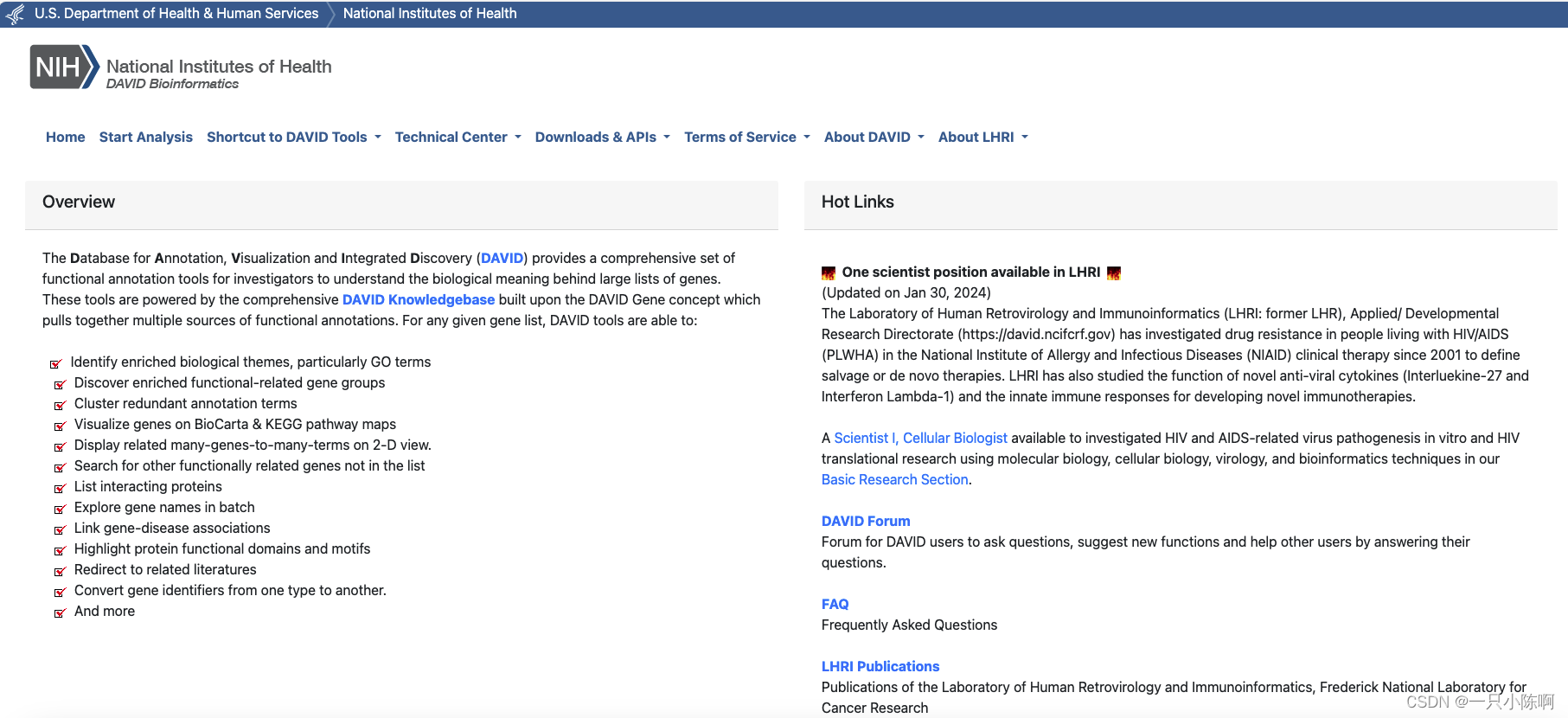Click checkmark icon beside gene-disease associations
The image size is (1568, 718).
tap(60, 529)
